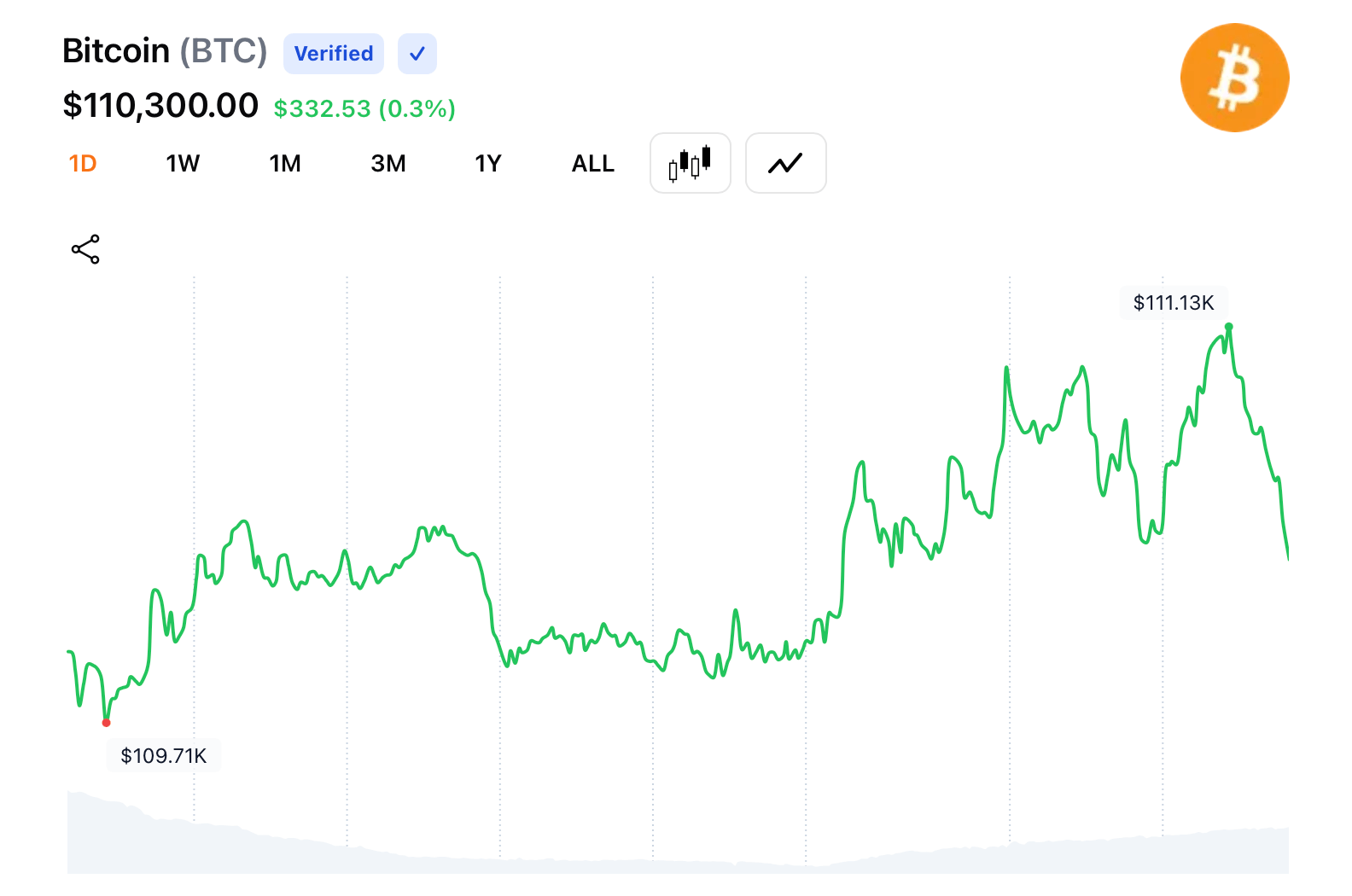
Task: Click the green $332.53 (0.3%) change
Action: point(364,109)
